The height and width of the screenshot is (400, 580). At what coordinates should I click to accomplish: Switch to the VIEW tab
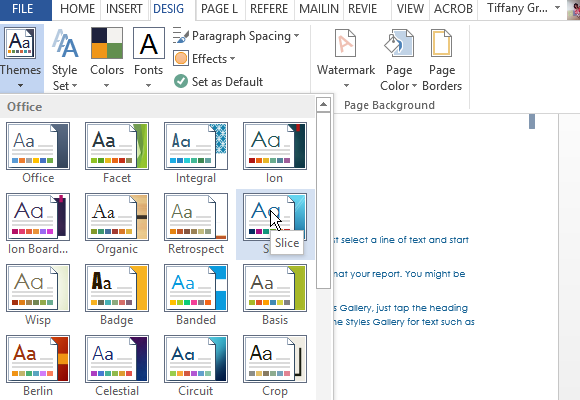tap(410, 9)
